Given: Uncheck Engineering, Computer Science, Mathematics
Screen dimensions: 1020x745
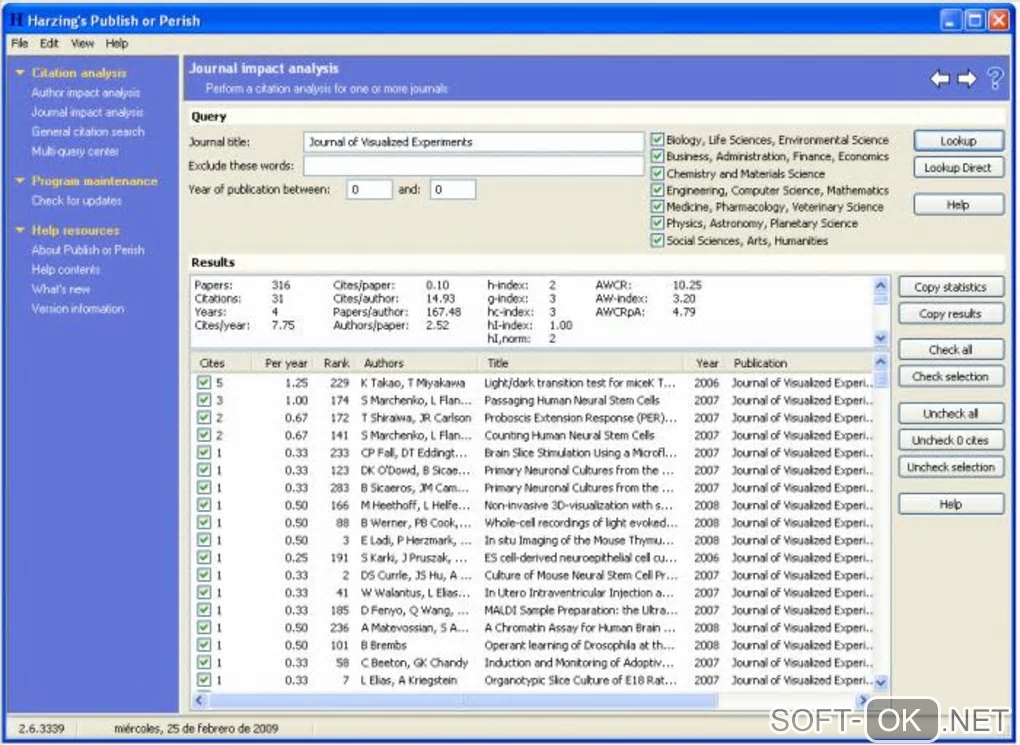Looking at the screenshot, I should [x=657, y=191].
